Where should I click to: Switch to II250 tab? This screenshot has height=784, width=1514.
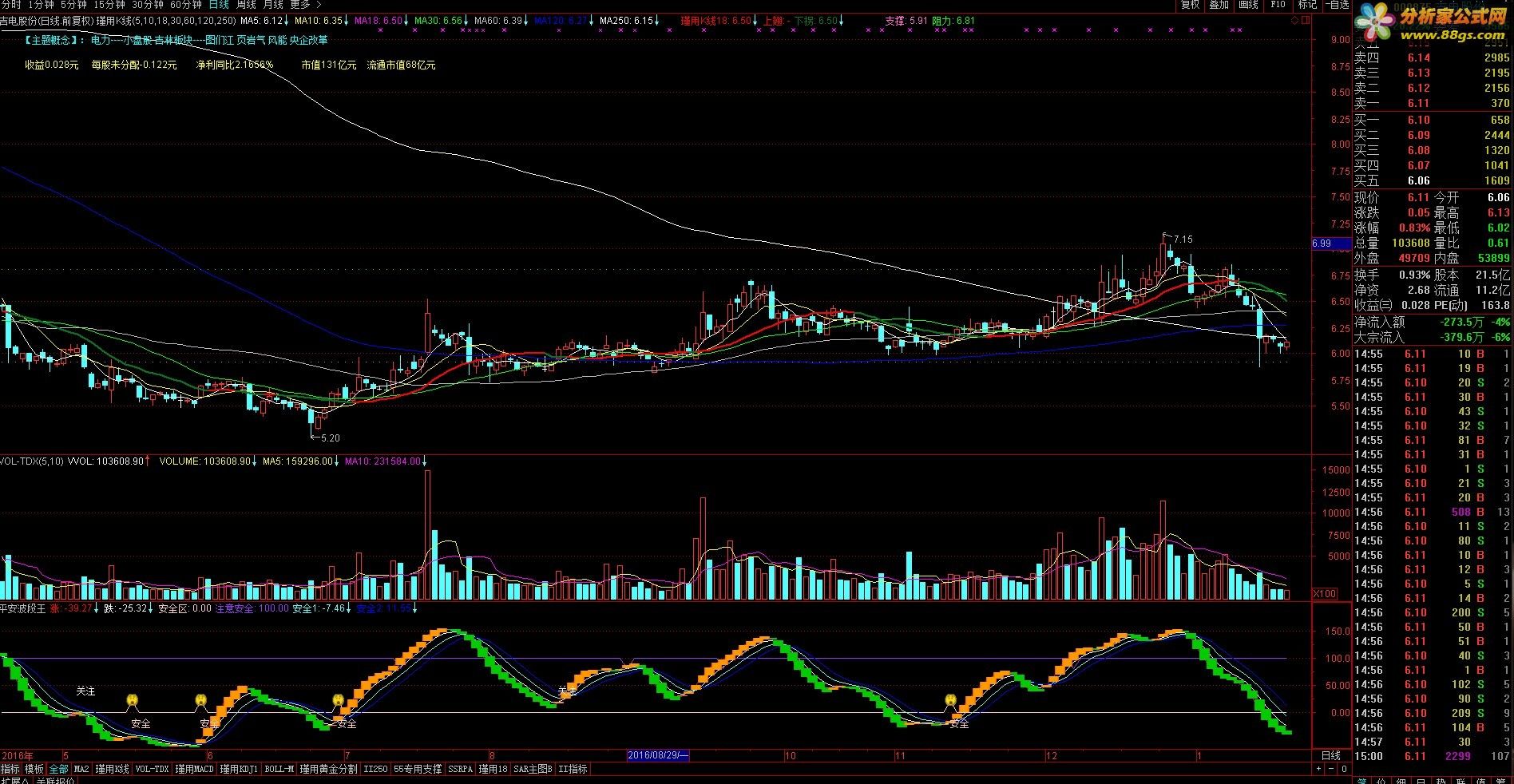pyautogui.click(x=375, y=769)
